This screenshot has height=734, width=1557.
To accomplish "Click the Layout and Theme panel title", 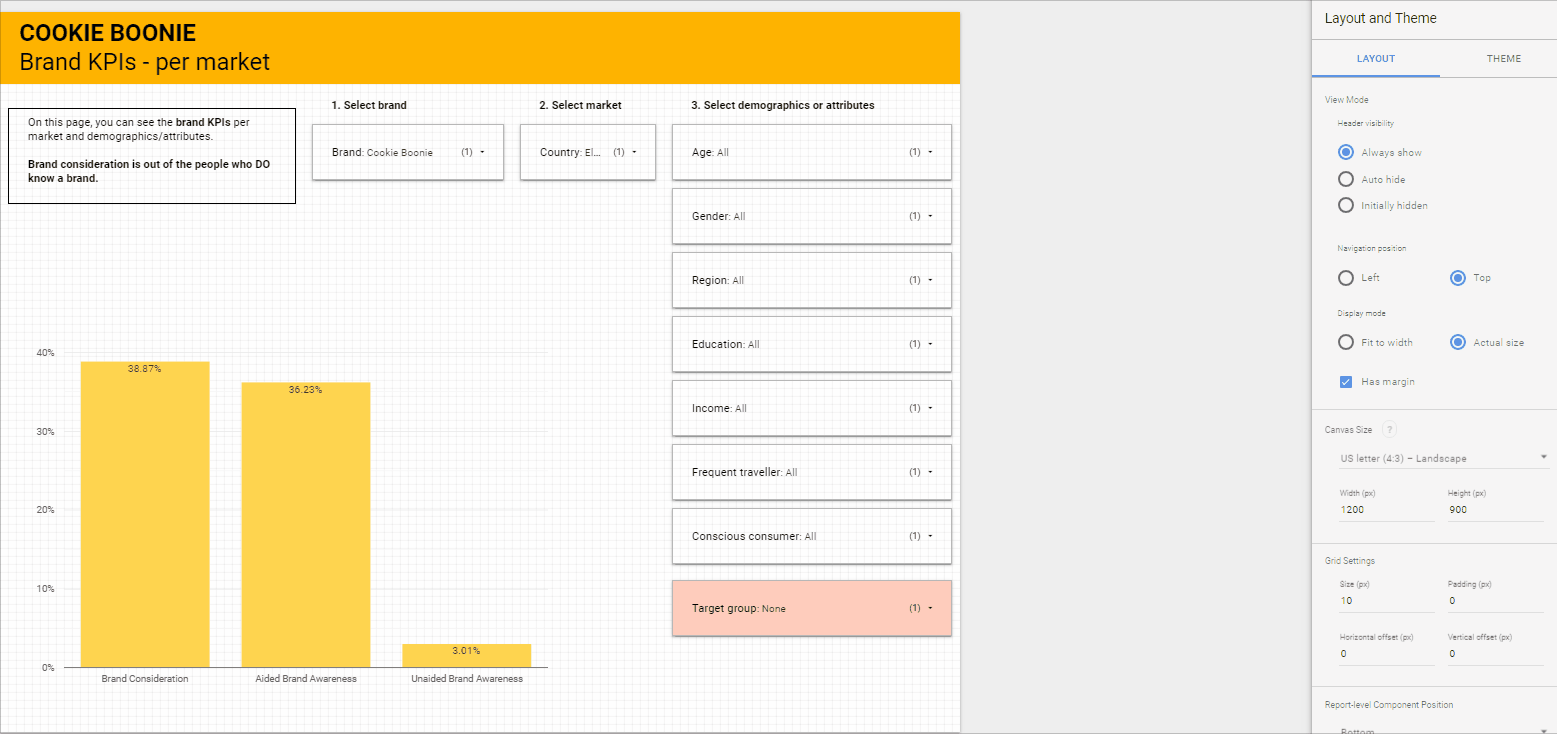I will (x=1381, y=18).
